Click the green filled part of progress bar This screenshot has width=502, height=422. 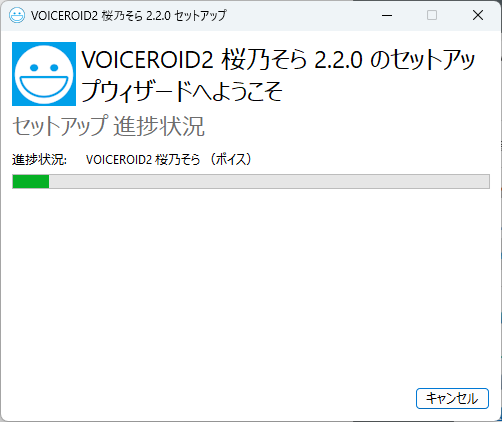pos(31,182)
